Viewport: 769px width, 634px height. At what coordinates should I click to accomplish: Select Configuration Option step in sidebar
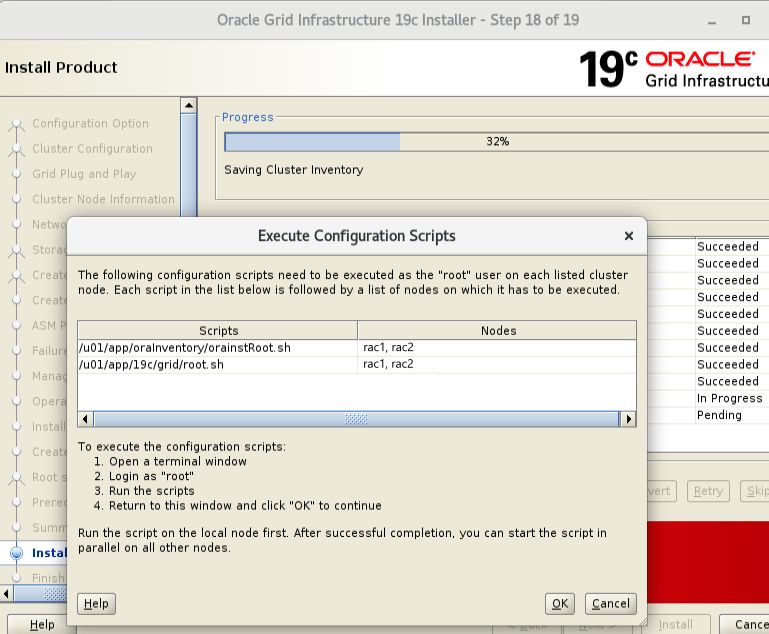90,123
